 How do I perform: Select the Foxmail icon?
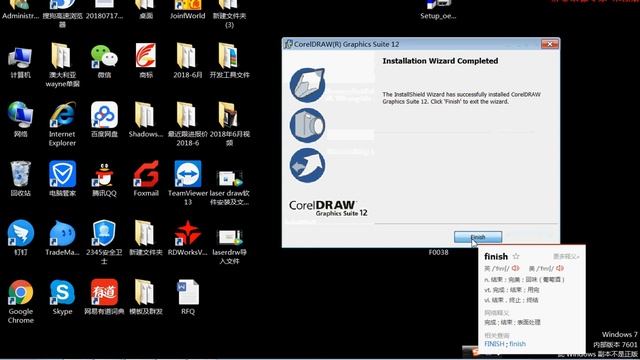(146, 178)
